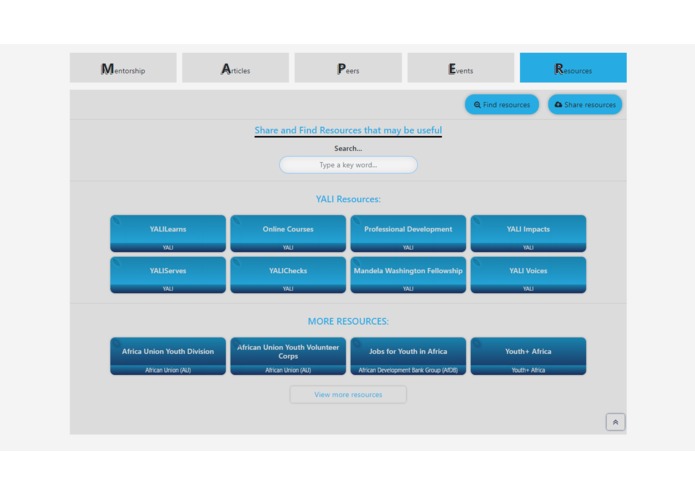Open the YALILearns resource card

click(168, 233)
